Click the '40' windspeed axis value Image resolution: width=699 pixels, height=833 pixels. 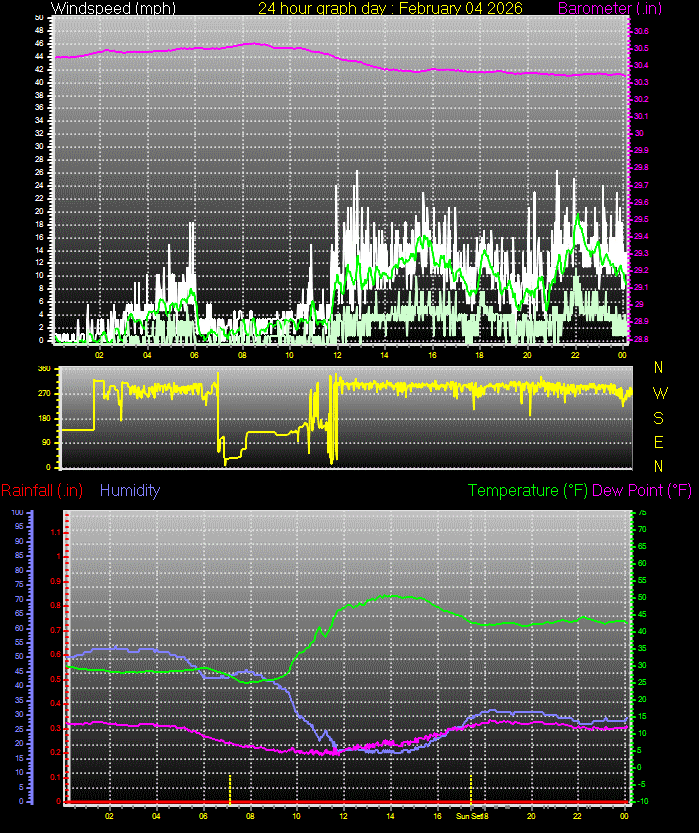(x=39, y=82)
